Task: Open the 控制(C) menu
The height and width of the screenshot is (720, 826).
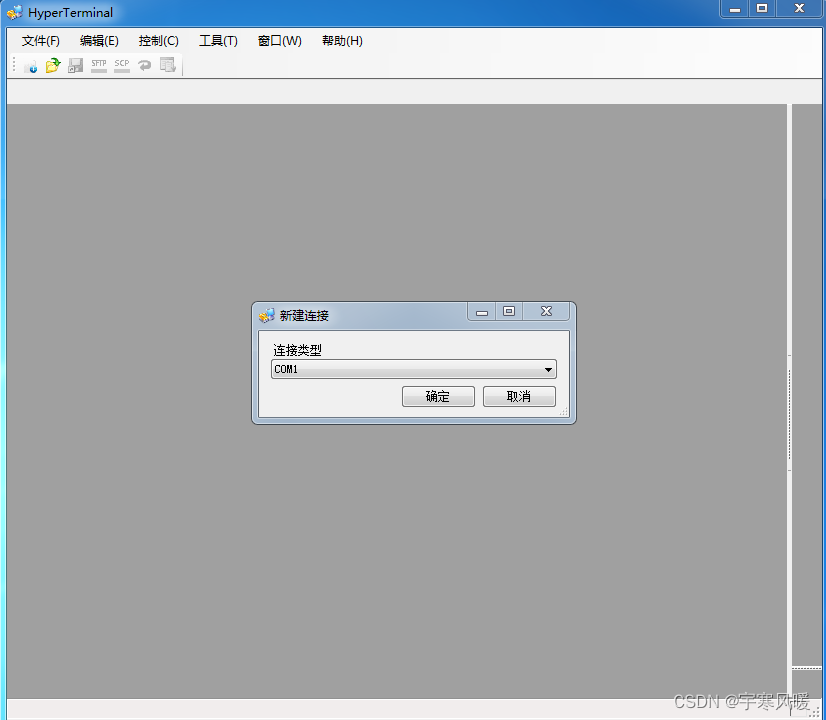Action: point(159,41)
